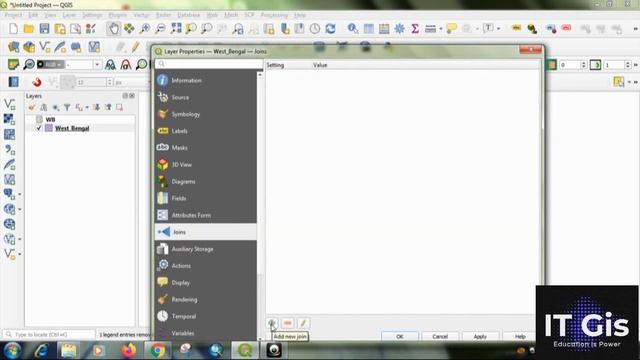The height and width of the screenshot is (360, 640).
Task: Click the Temporal Controller clock icon
Action: (x=315, y=29)
